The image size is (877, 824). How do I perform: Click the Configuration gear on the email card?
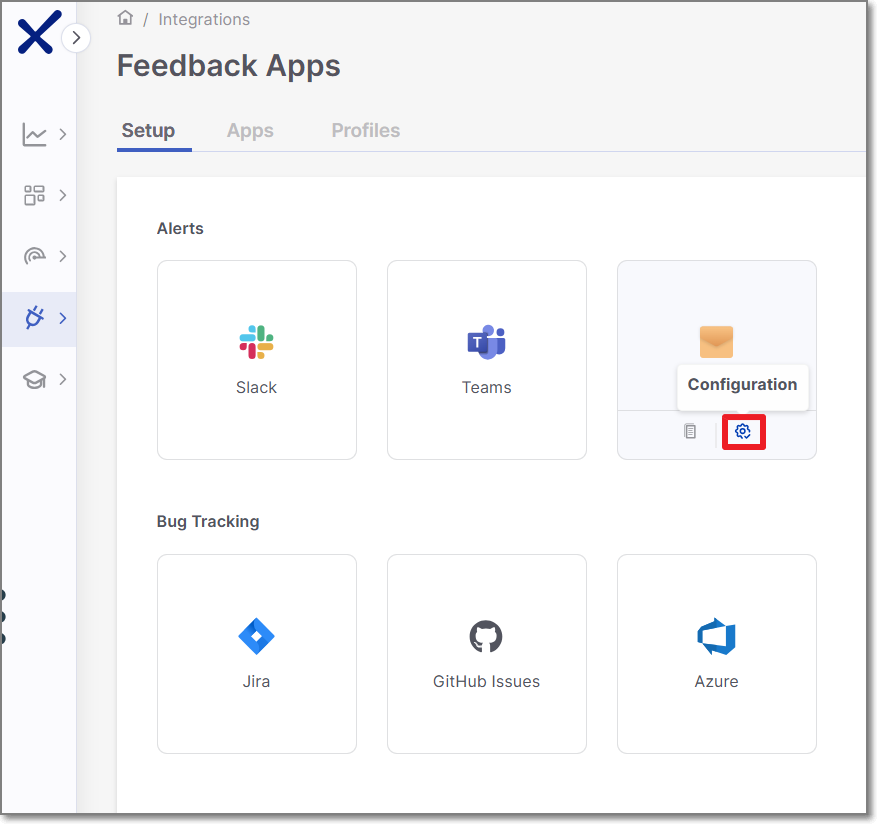pyautogui.click(x=743, y=431)
